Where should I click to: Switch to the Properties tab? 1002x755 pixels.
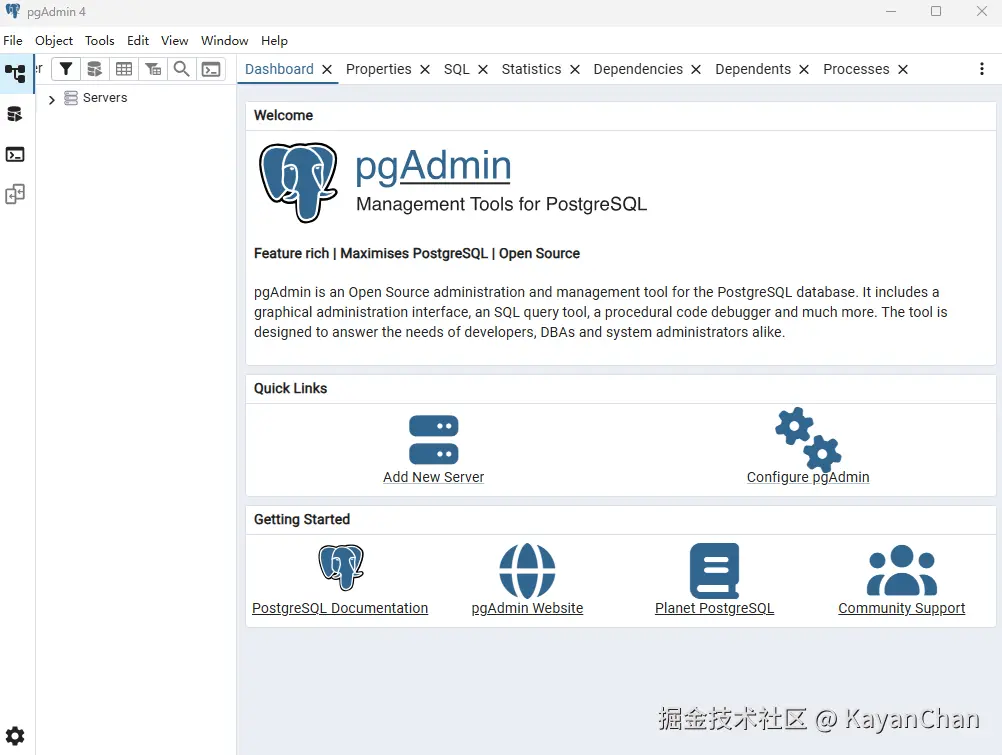pos(378,69)
